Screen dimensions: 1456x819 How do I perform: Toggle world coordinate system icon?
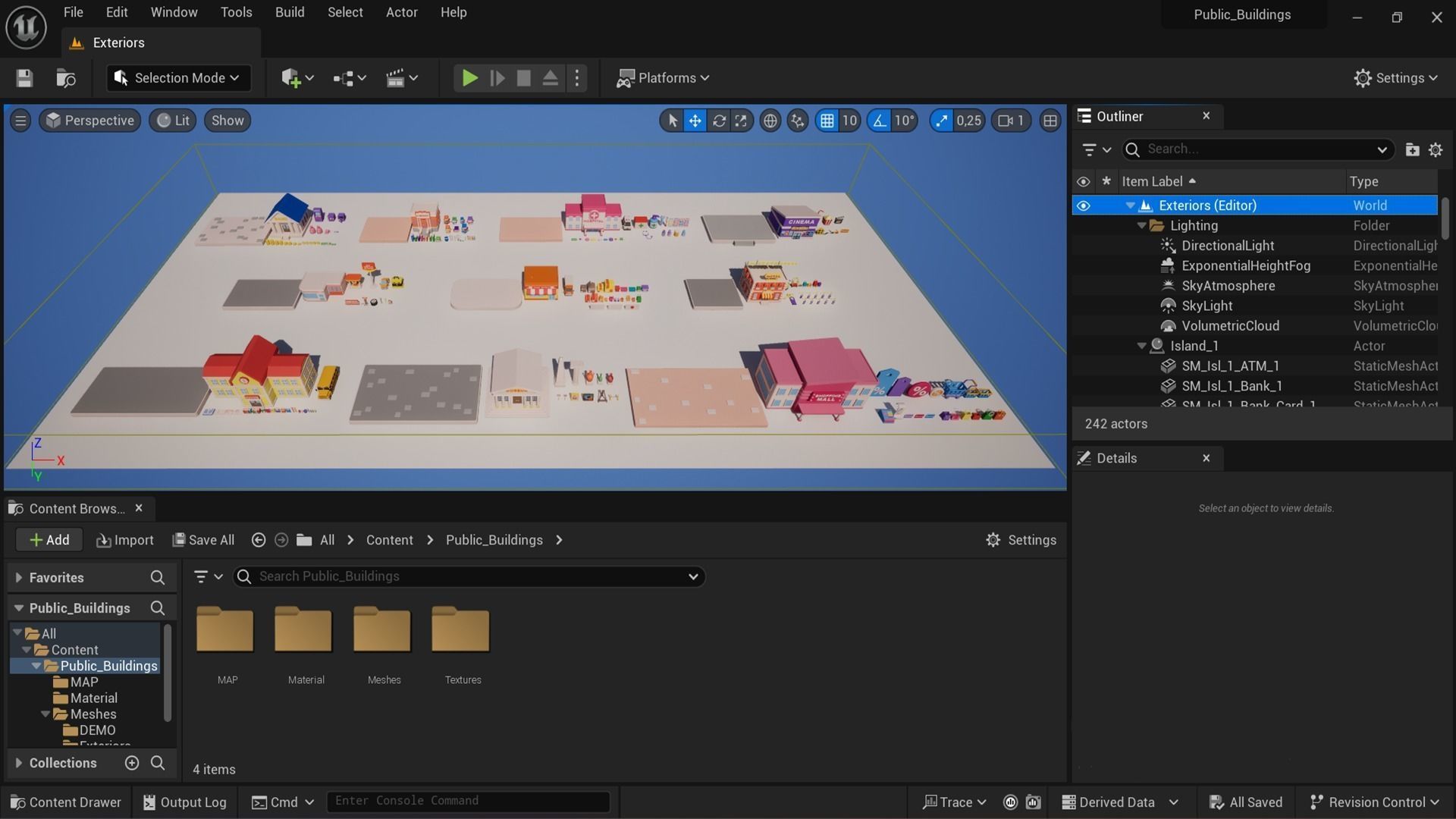[x=770, y=121]
